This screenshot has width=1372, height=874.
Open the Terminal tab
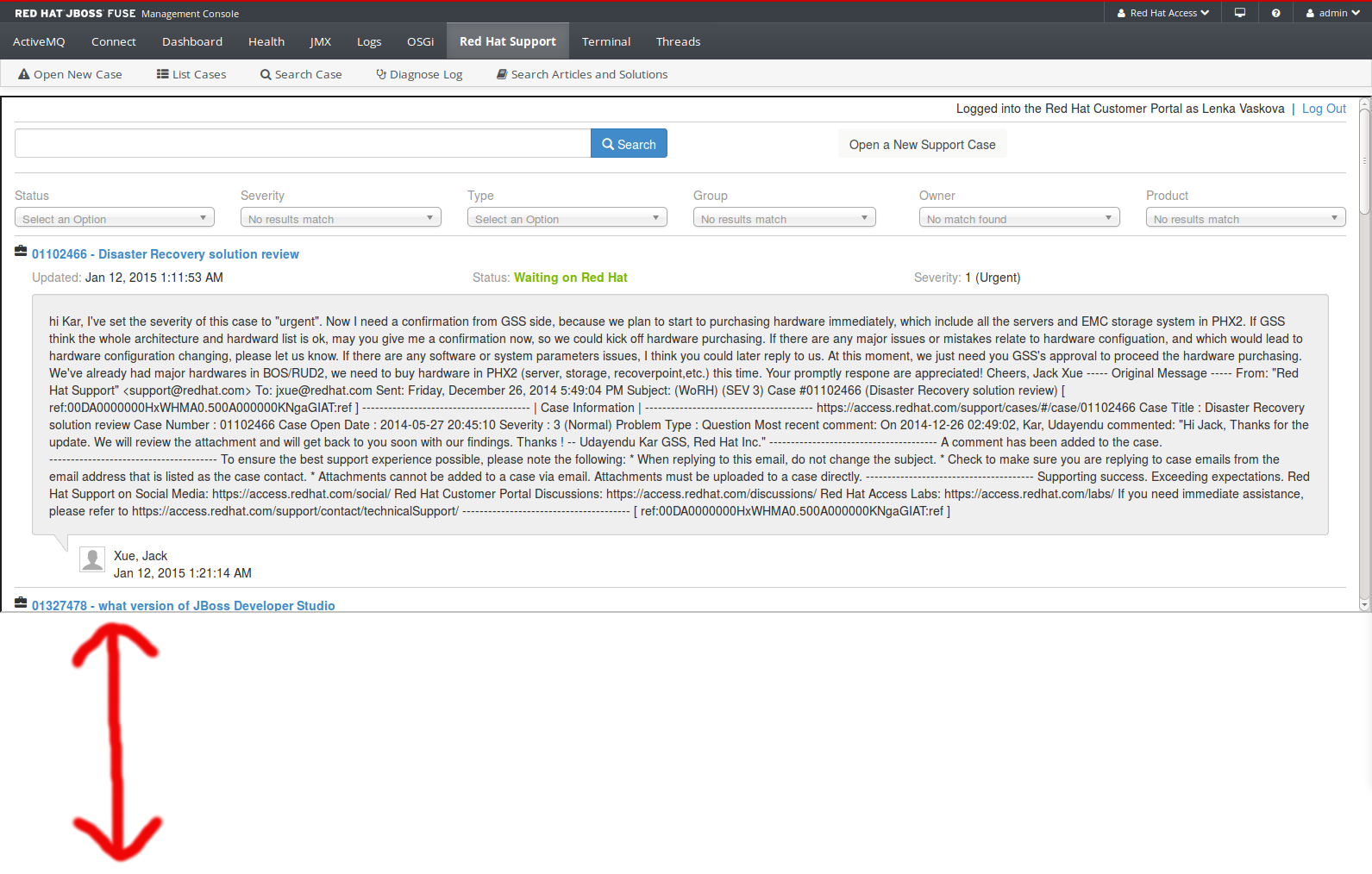[x=606, y=41]
